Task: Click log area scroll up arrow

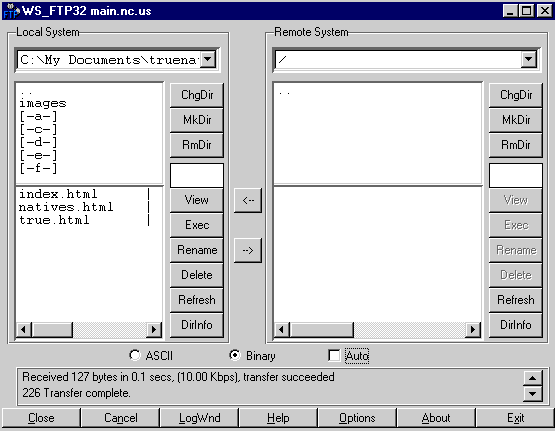Action: click(x=532, y=378)
